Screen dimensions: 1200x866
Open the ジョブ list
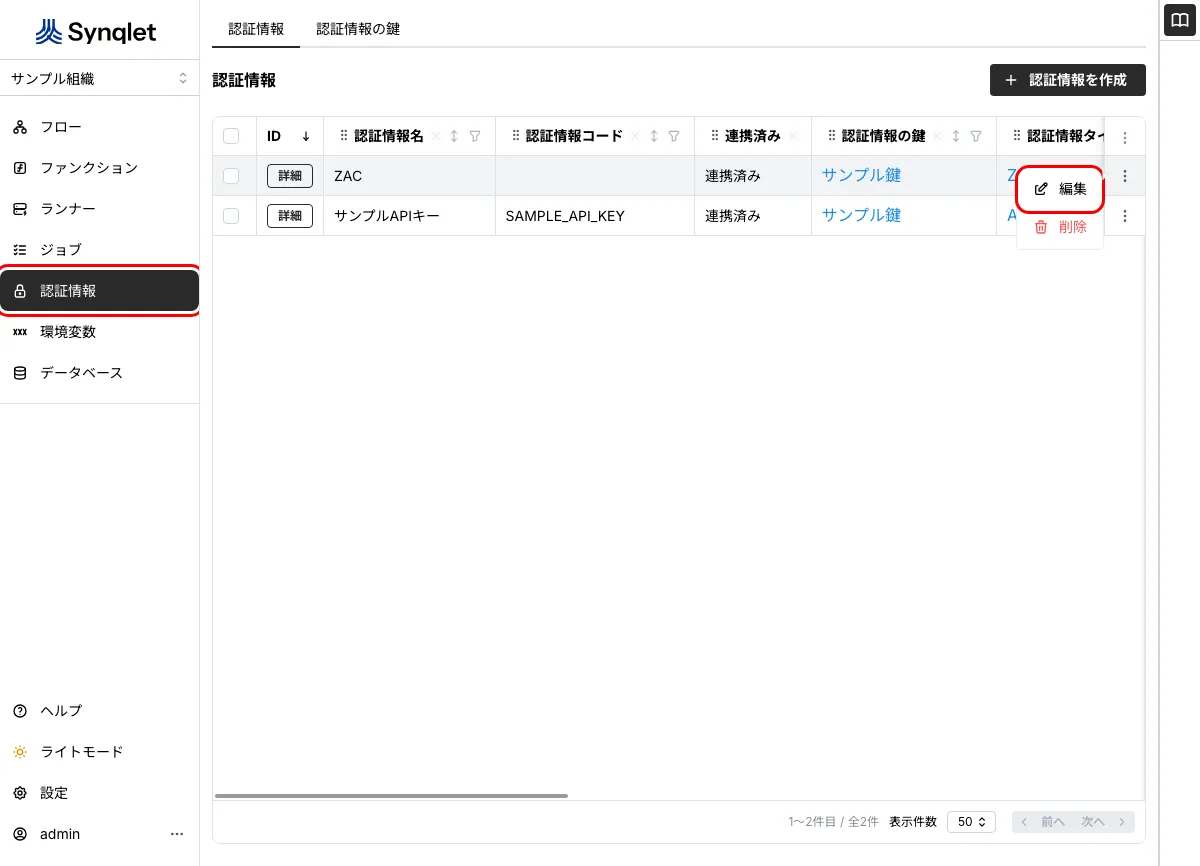pyautogui.click(x=100, y=250)
